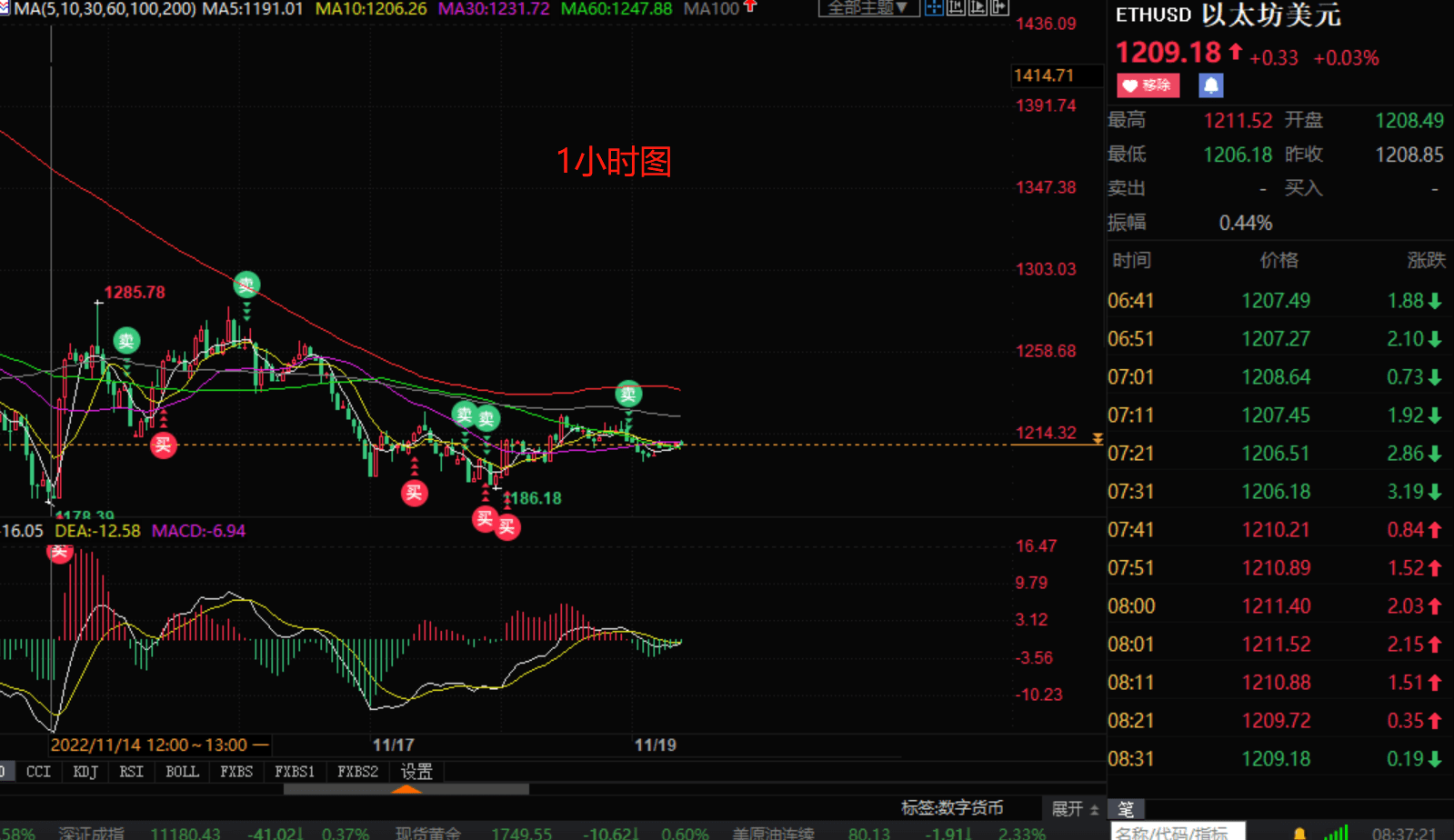
Task: Click the first chart layout icon in top toolbar
Action: [x=934, y=8]
